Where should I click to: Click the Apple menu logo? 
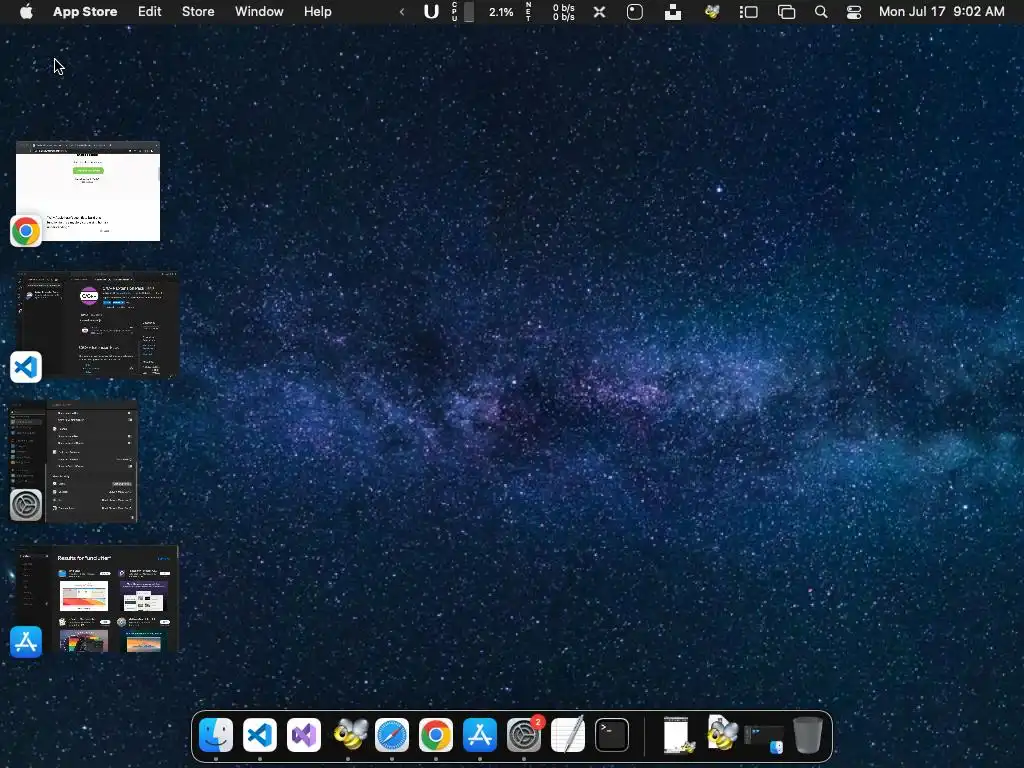pyautogui.click(x=26, y=11)
